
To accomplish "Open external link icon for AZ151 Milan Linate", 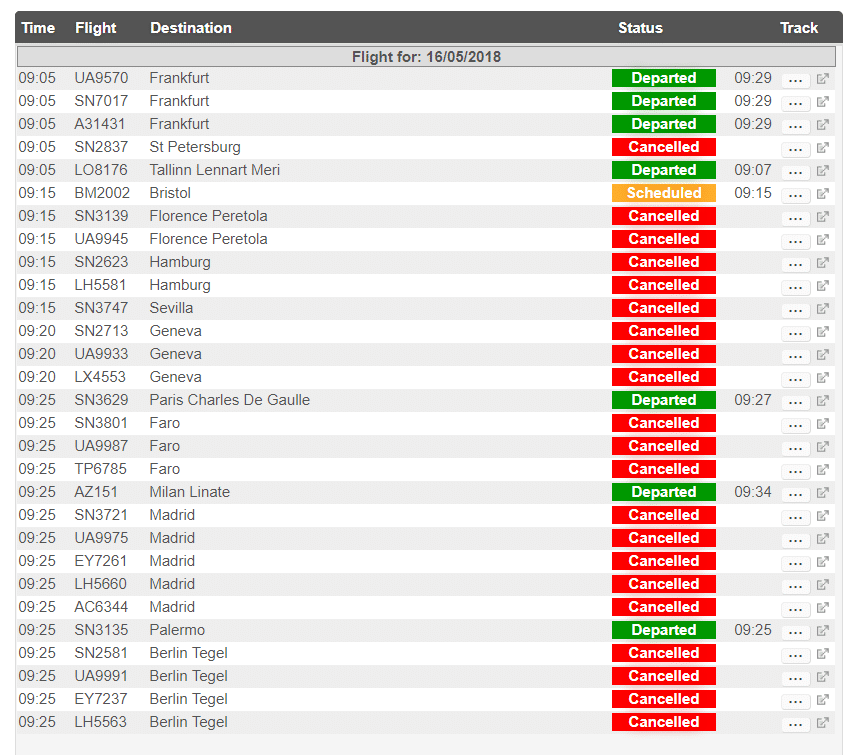I will pyautogui.click(x=823, y=493).
